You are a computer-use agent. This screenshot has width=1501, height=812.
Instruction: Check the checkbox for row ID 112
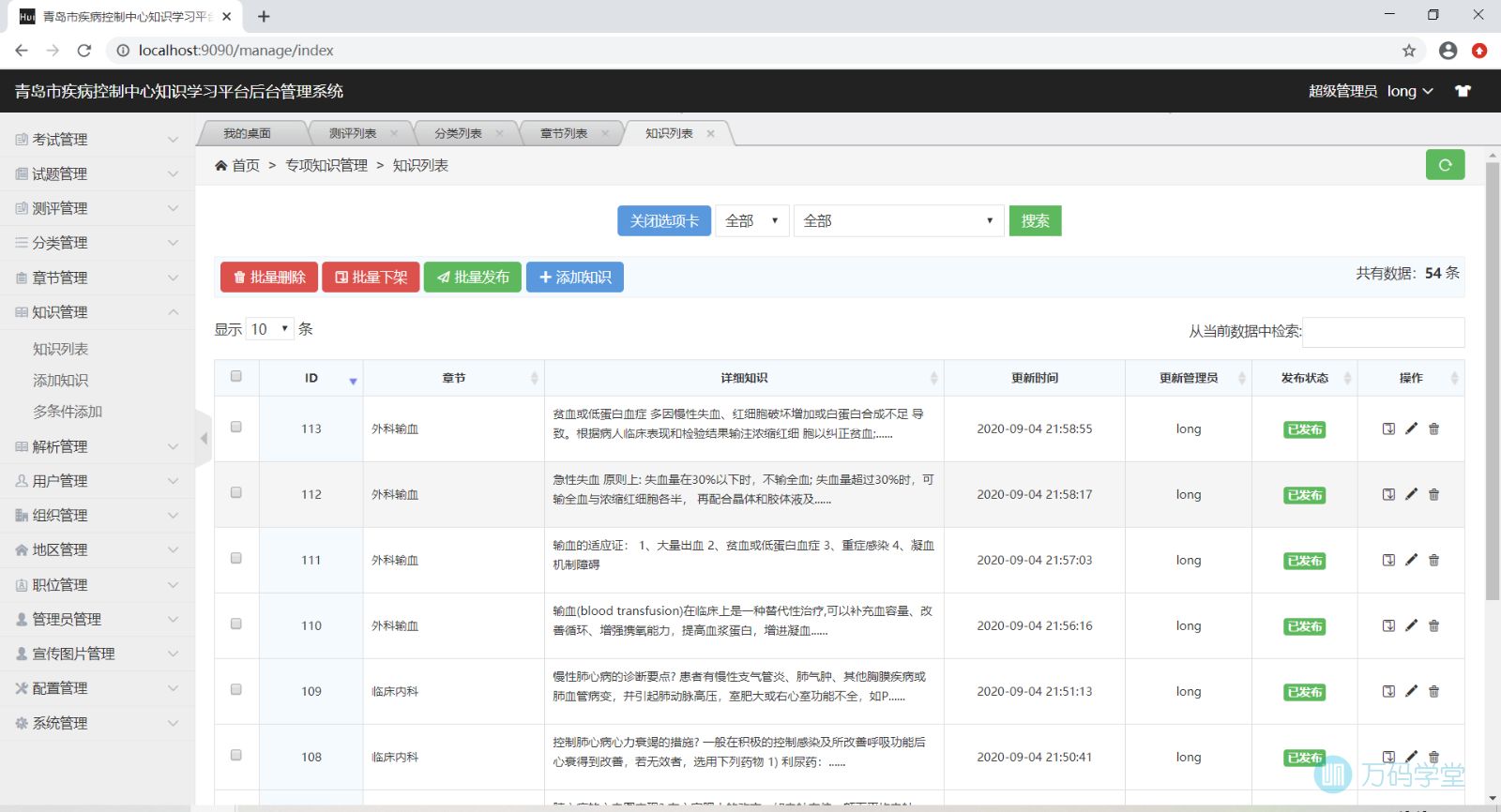pyautogui.click(x=236, y=492)
